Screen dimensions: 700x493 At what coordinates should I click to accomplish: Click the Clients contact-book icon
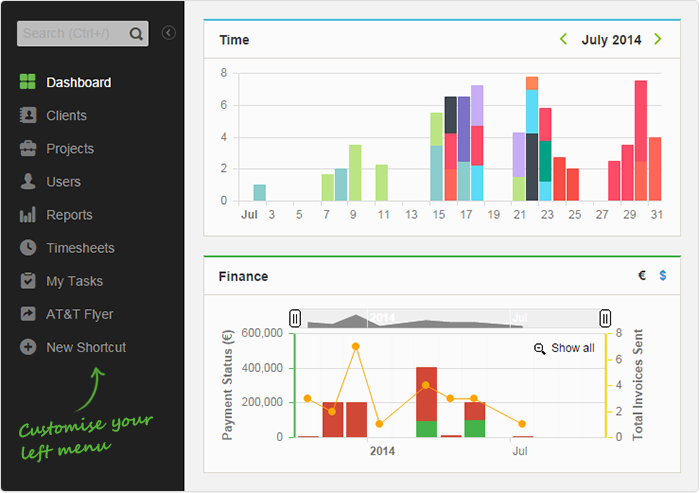[28, 115]
